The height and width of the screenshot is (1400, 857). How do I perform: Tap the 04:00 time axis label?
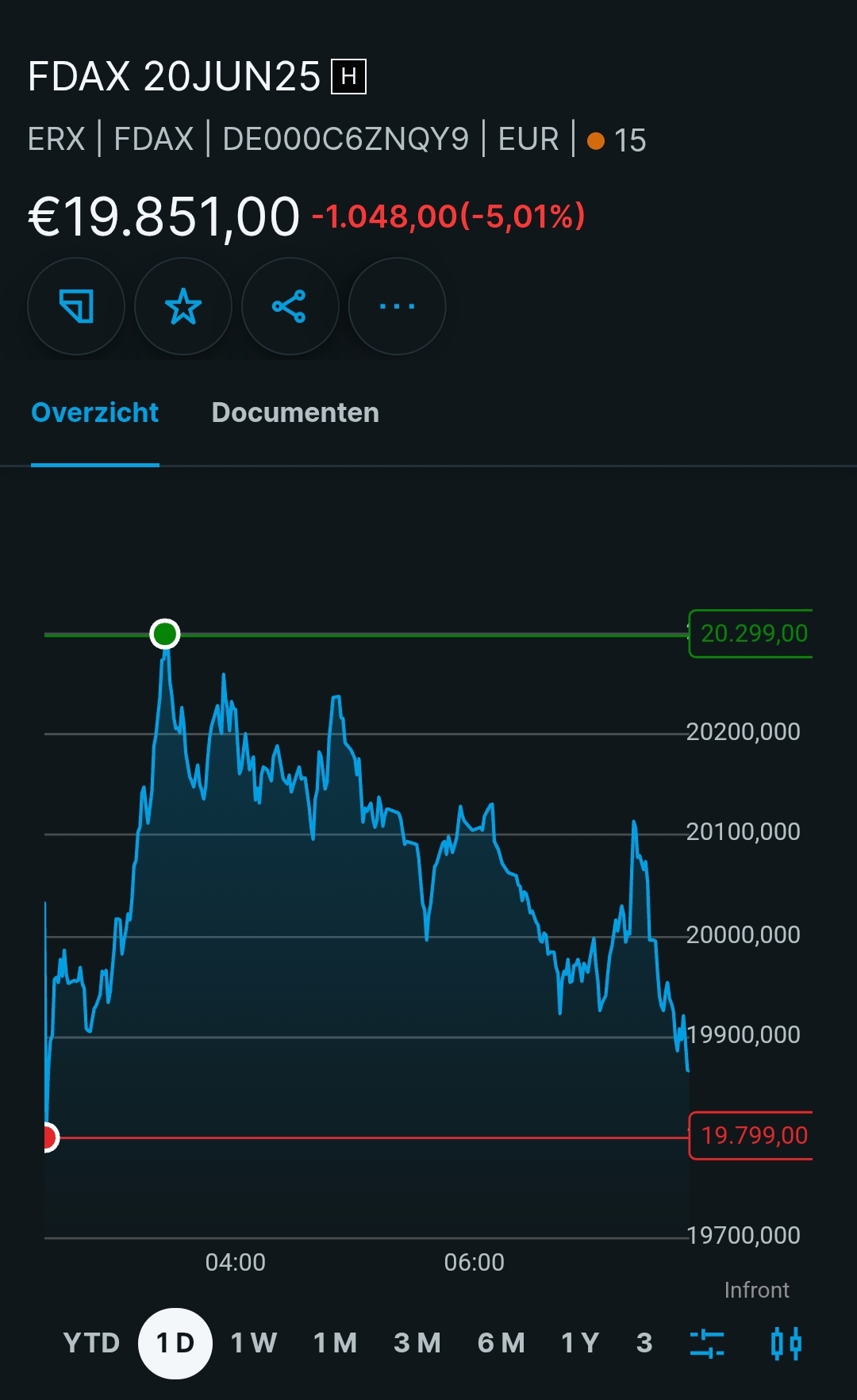point(236,1262)
